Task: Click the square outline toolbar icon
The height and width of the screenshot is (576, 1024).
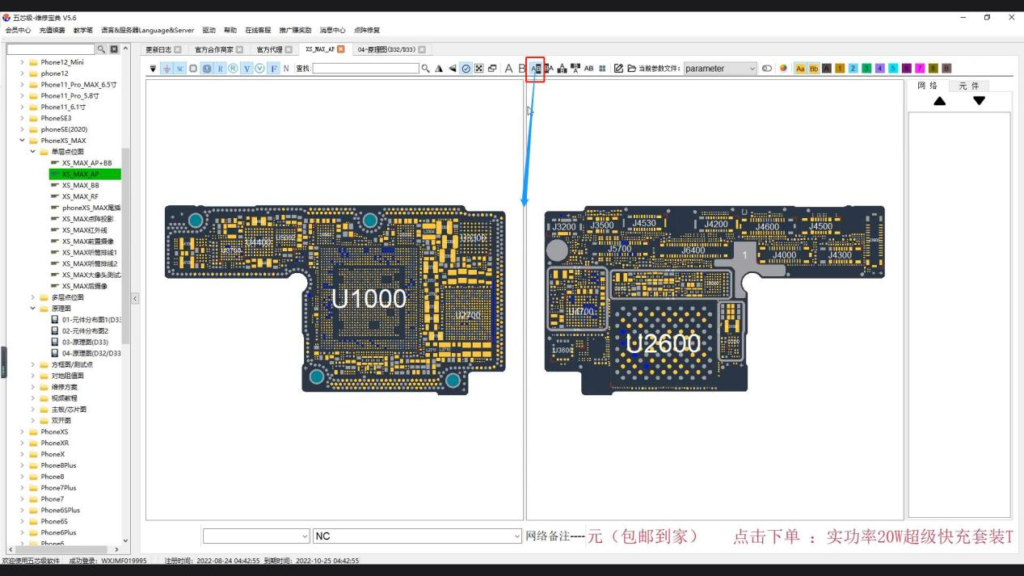Action: point(193,69)
